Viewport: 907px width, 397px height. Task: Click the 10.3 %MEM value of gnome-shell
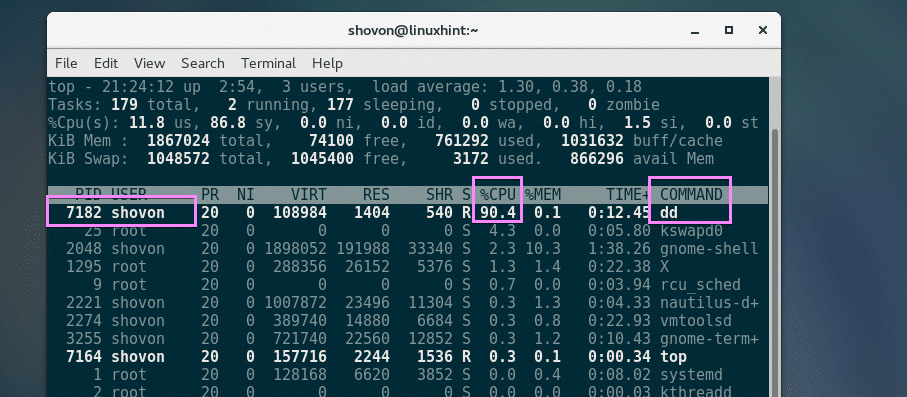543,249
